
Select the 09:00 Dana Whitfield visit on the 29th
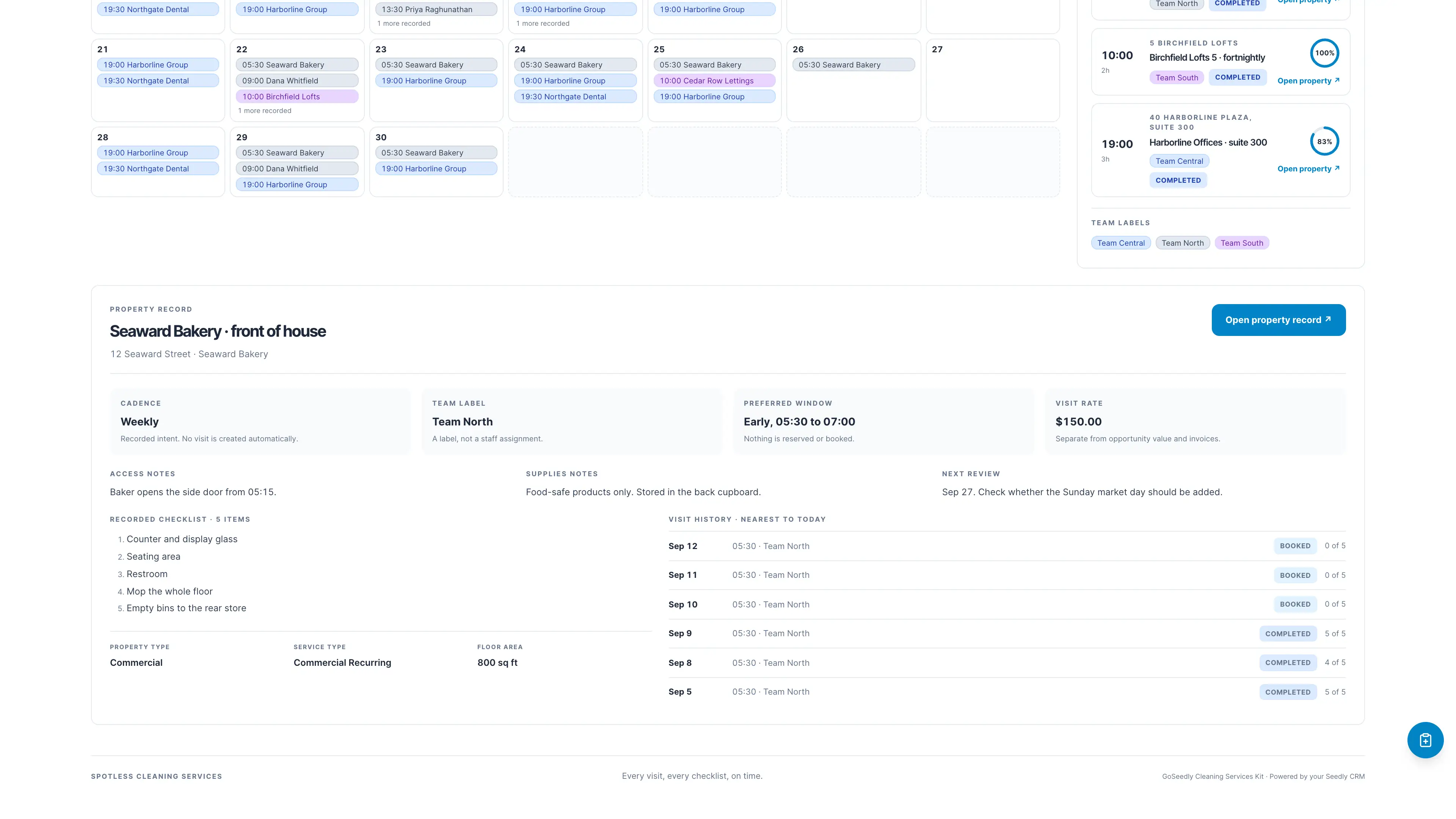point(297,168)
